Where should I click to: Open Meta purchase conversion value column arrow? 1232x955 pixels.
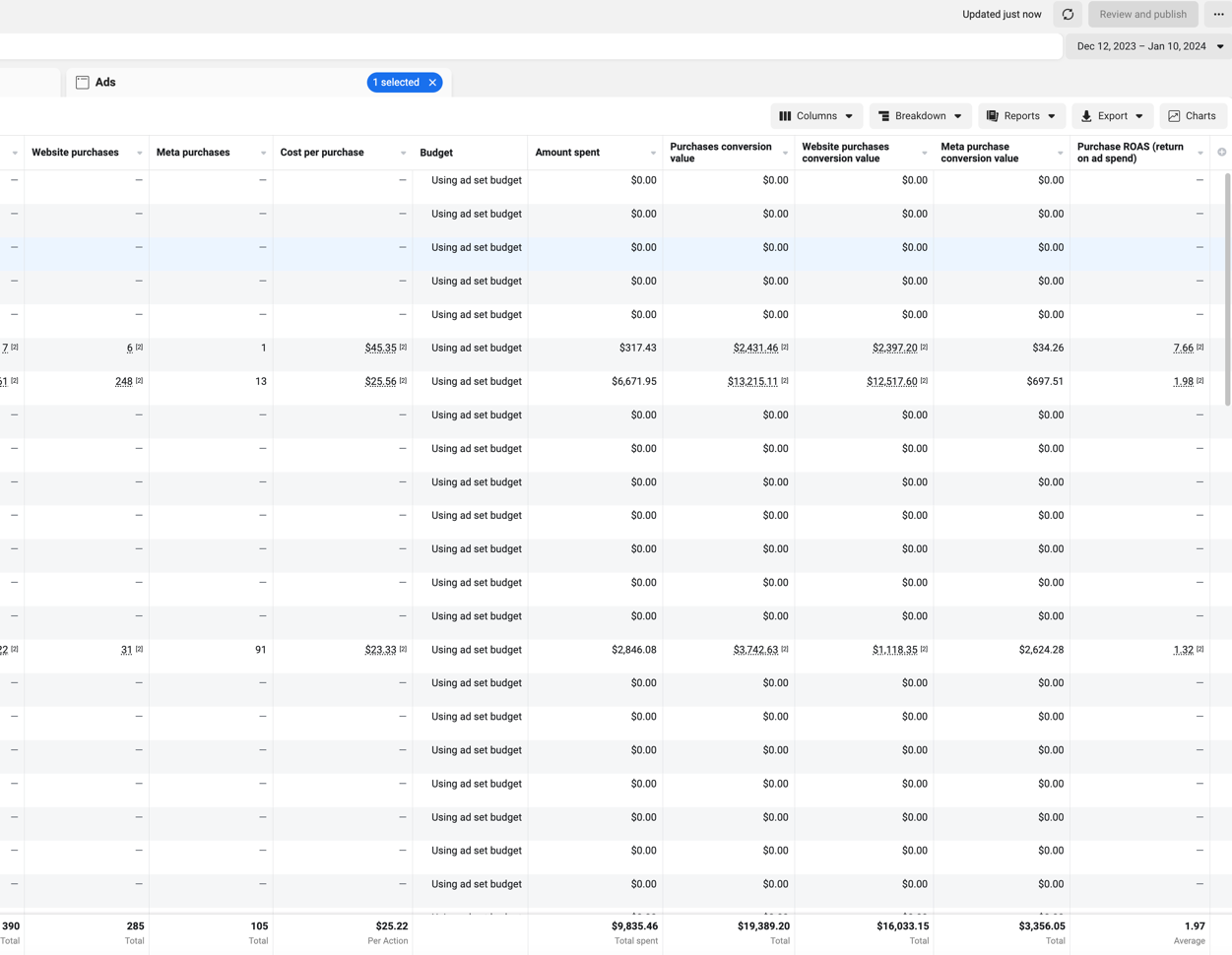click(1060, 154)
